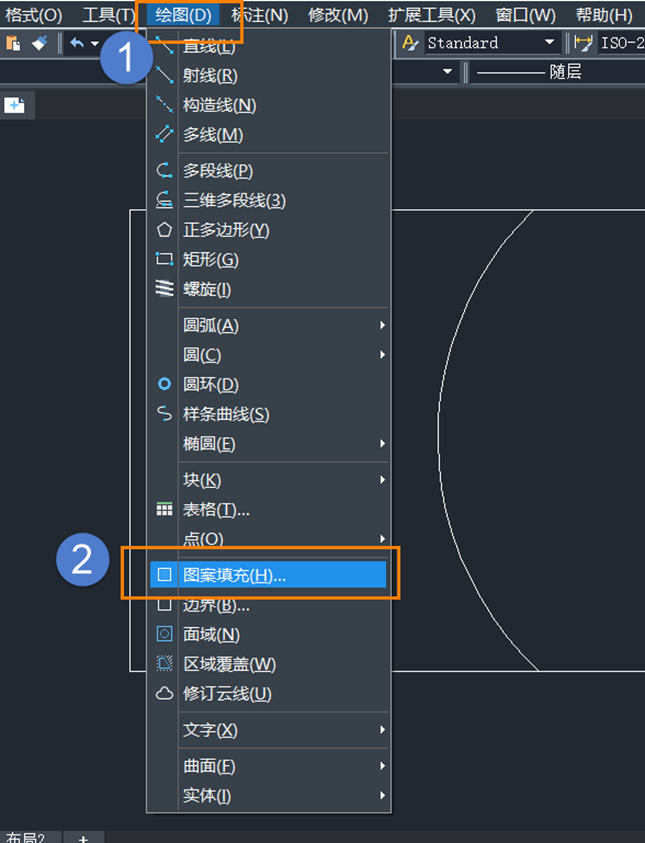Click the wipeout icon
The height and width of the screenshot is (843, 645).
[164, 664]
